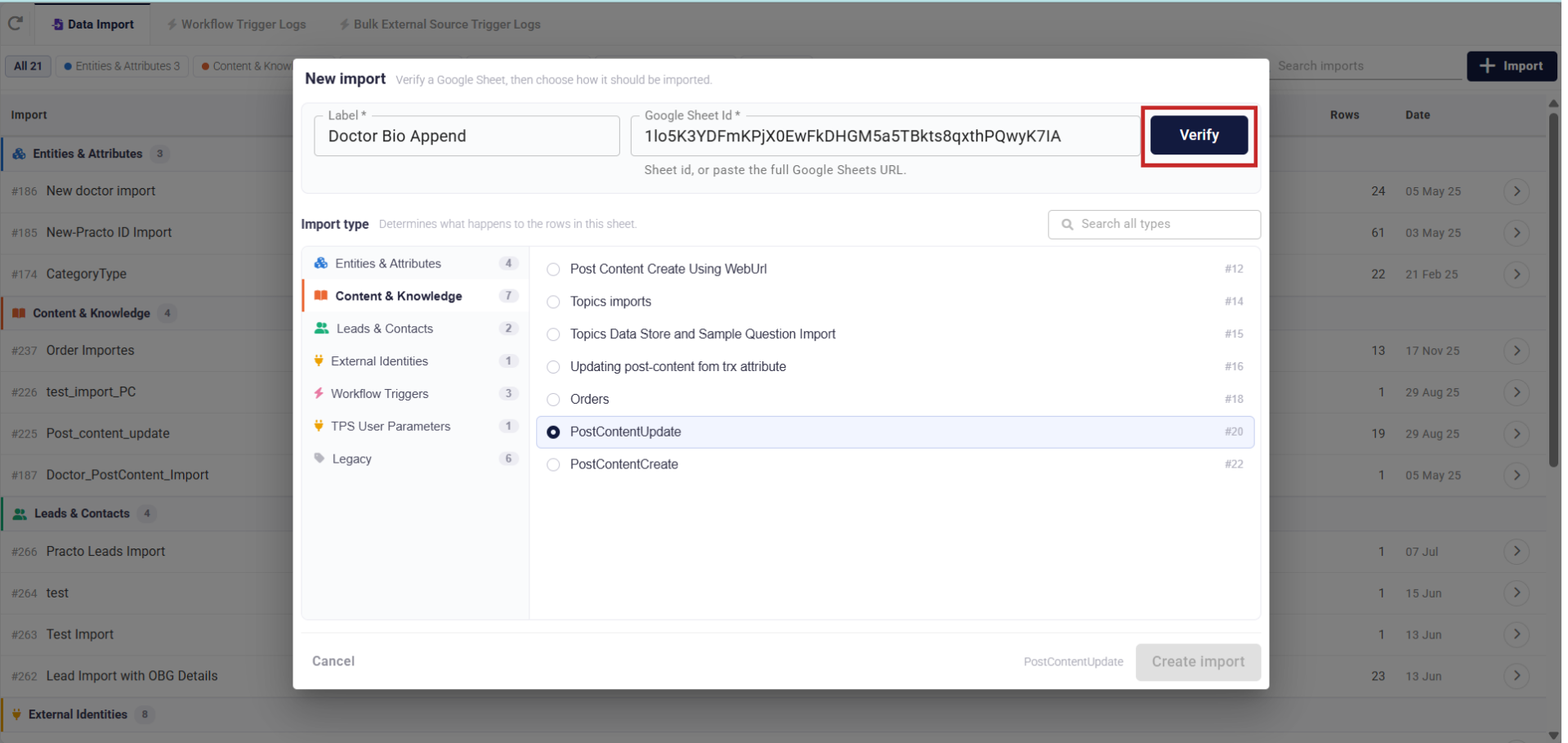Filter by All 21 chip

click(28, 66)
